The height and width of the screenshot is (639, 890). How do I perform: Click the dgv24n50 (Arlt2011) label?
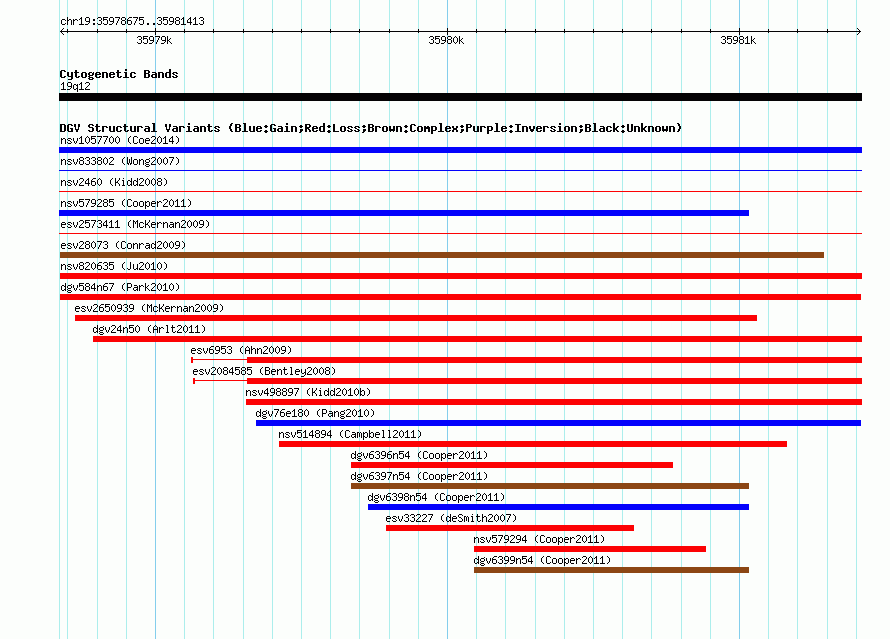pos(149,329)
